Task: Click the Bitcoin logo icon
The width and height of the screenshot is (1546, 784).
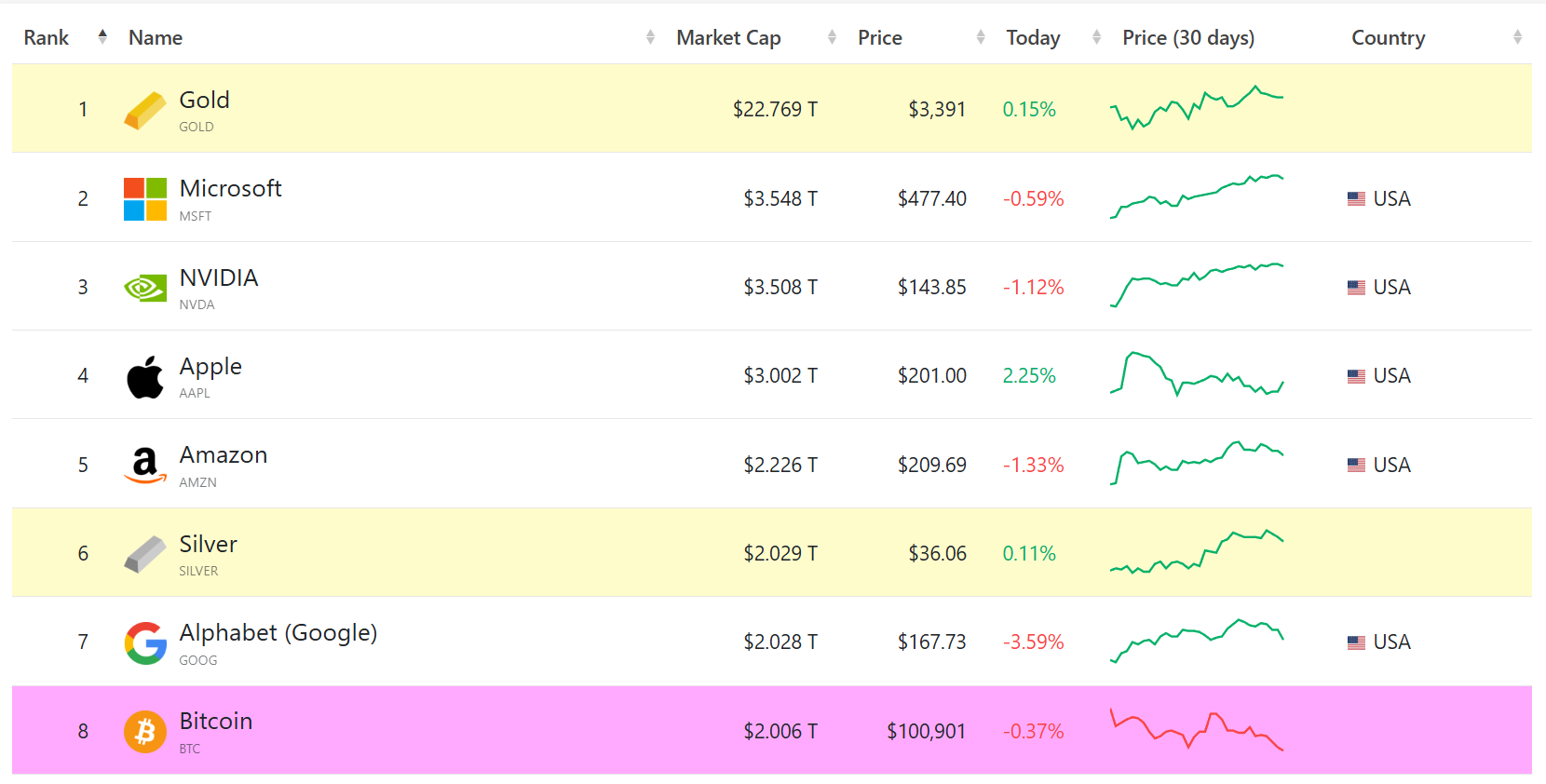Action: point(145,732)
